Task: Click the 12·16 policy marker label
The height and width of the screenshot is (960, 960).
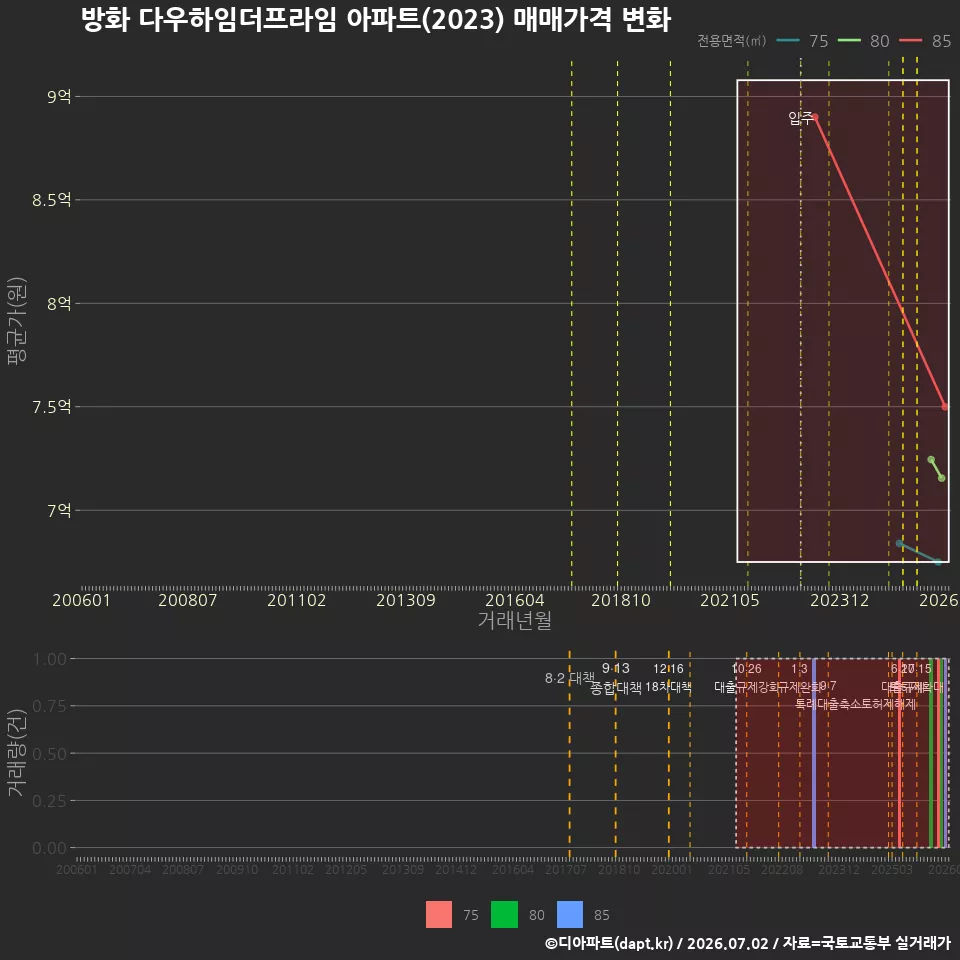Action: 668,669
